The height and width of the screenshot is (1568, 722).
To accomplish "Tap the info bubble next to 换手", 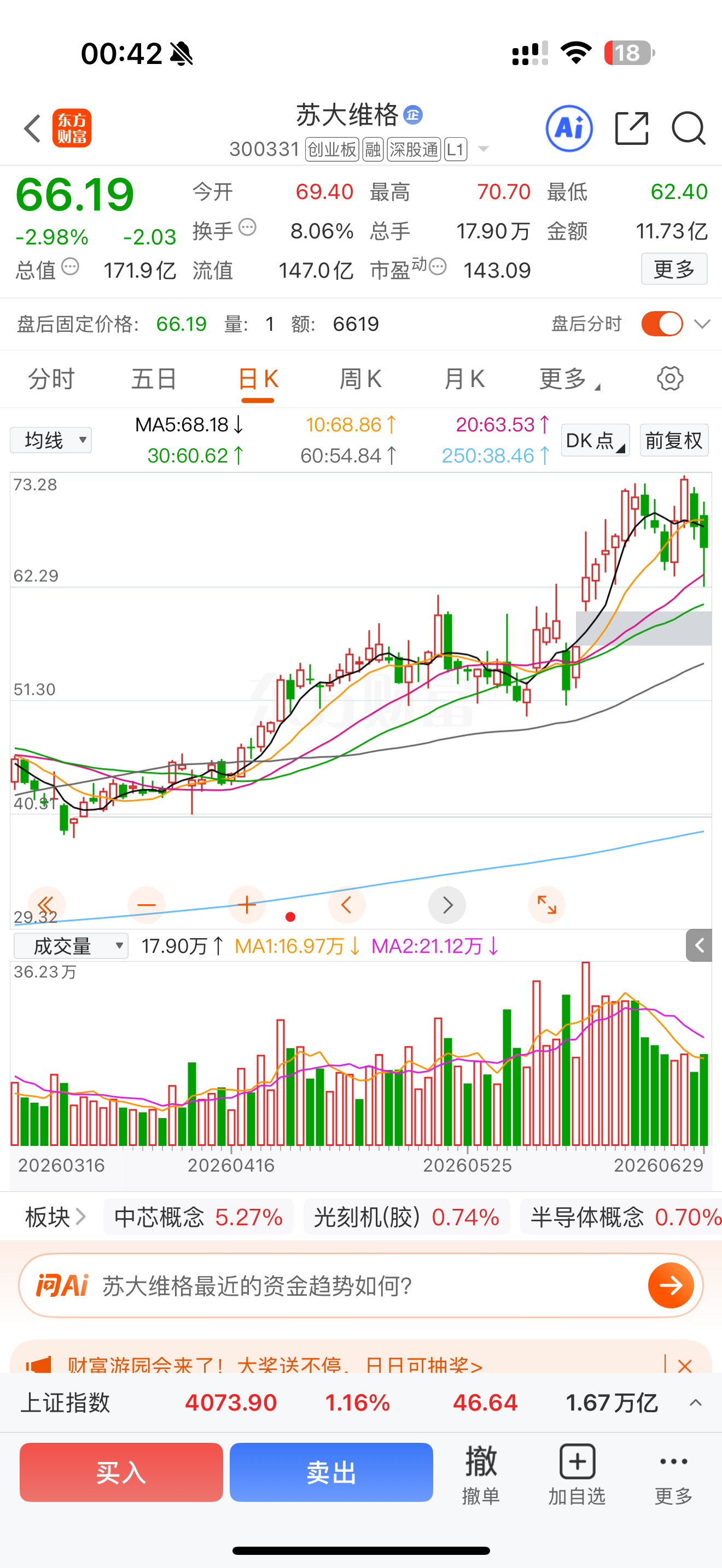I will [x=247, y=227].
